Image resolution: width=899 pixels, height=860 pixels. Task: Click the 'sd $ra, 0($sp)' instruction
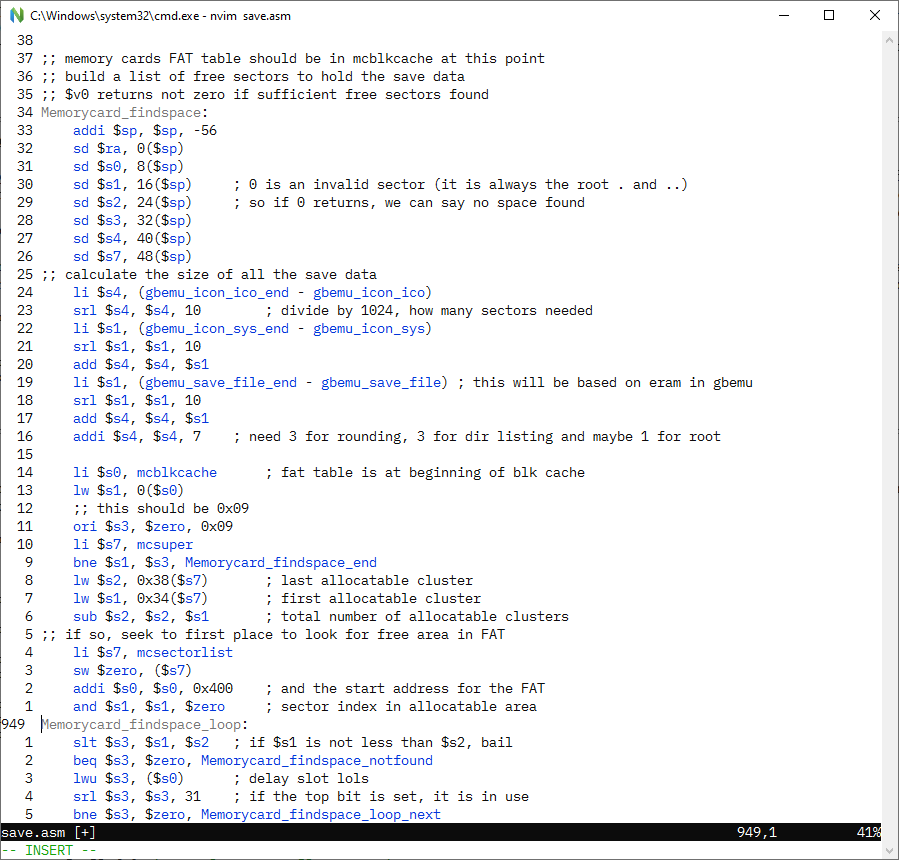pyautogui.click(x=128, y=148)
